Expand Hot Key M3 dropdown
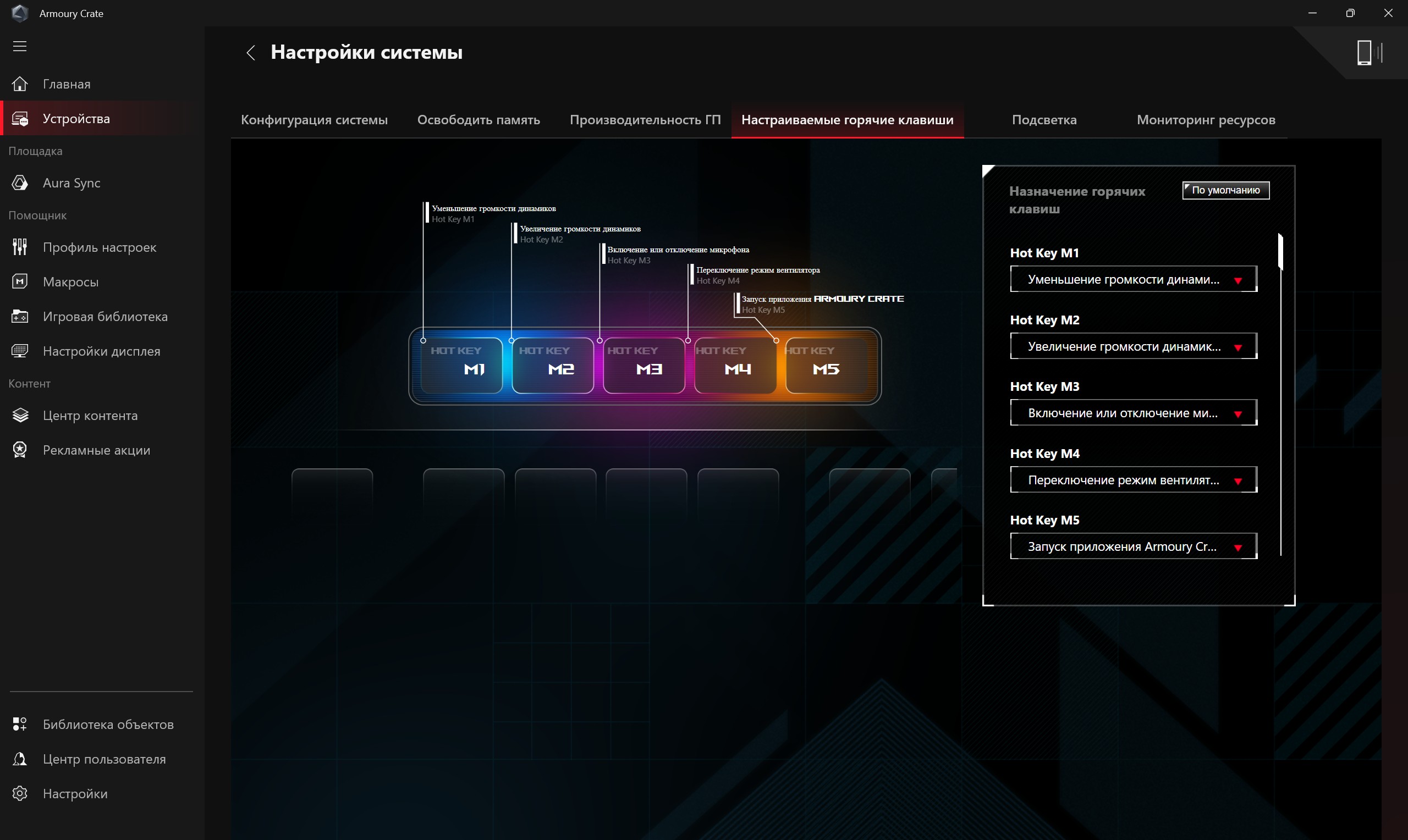The image size is (1408, 840). (x=1134, y=413)
